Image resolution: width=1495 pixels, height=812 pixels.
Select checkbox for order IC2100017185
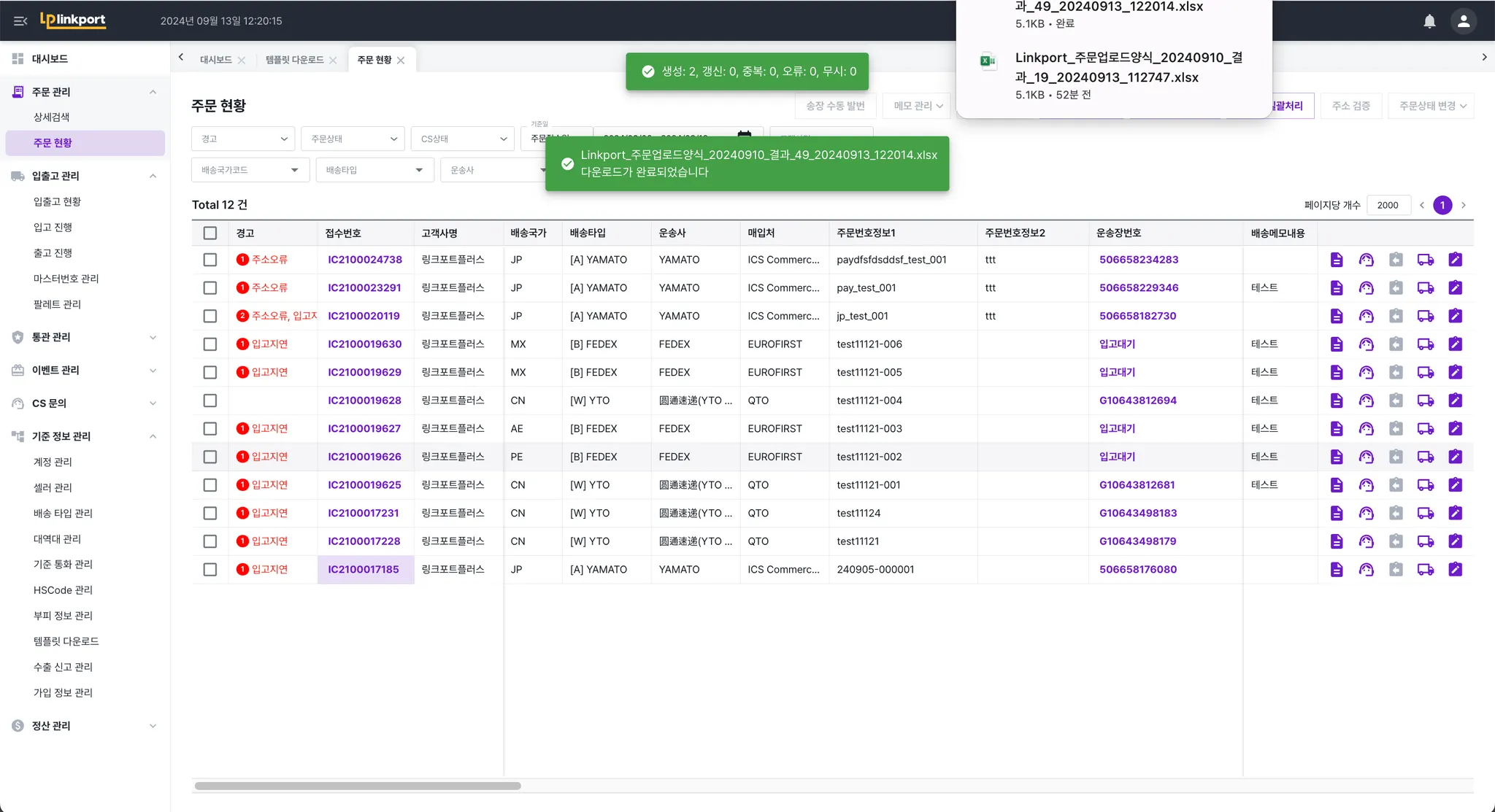tap(210, 570)
